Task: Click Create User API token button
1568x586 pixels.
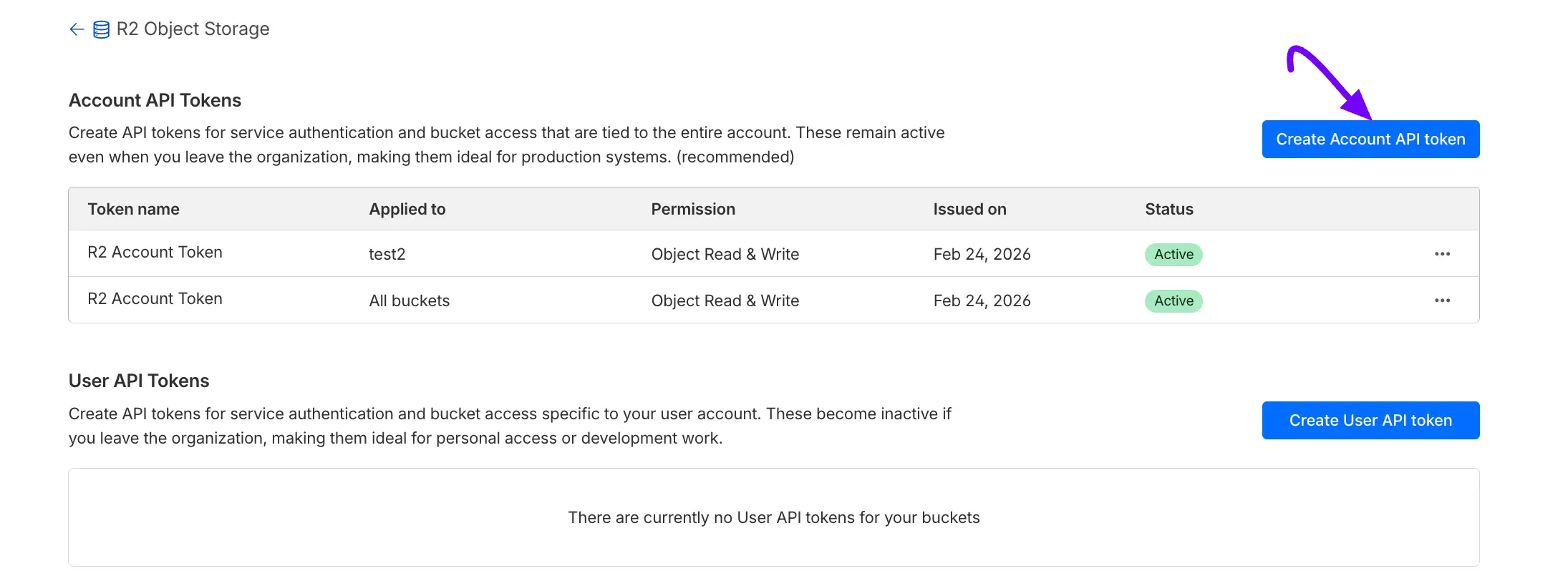Action: [x=1370, y=420]
